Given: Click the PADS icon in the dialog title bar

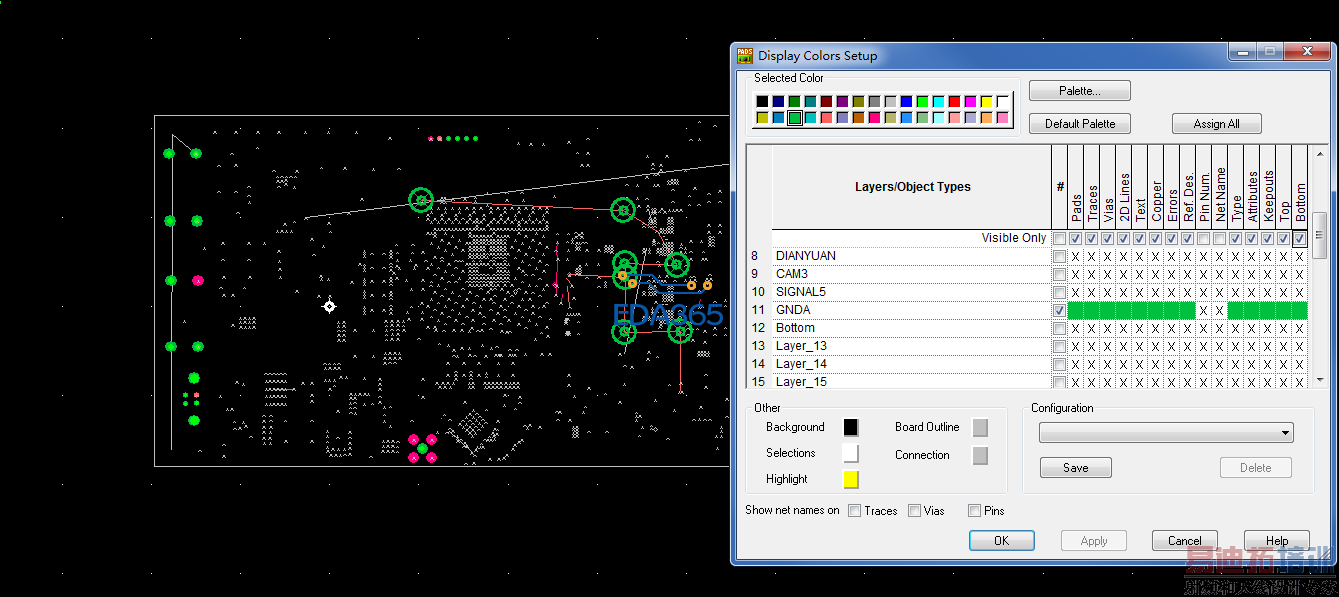Looking at the screenshot, I should pyautogui.click(x=745, y=56).
